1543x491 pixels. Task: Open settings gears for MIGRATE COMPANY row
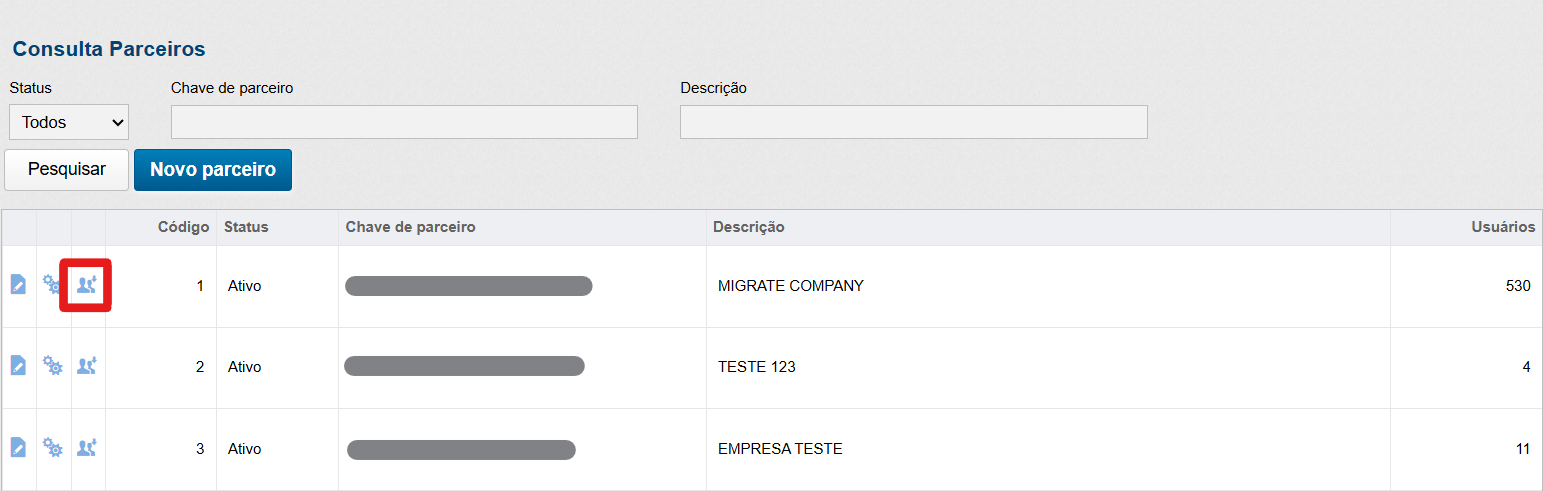[53, 285]
